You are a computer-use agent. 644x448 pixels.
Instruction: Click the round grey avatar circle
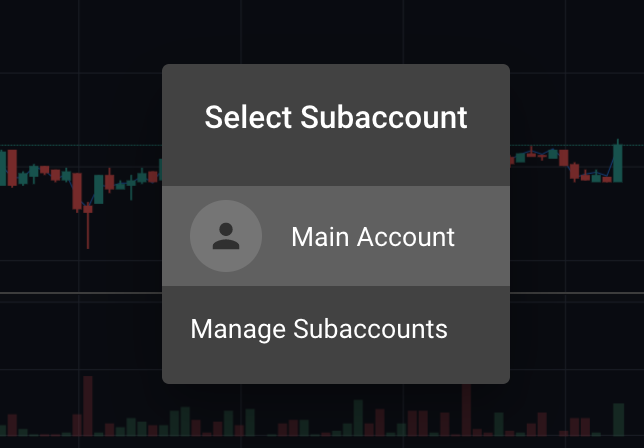tap(226, 236)
